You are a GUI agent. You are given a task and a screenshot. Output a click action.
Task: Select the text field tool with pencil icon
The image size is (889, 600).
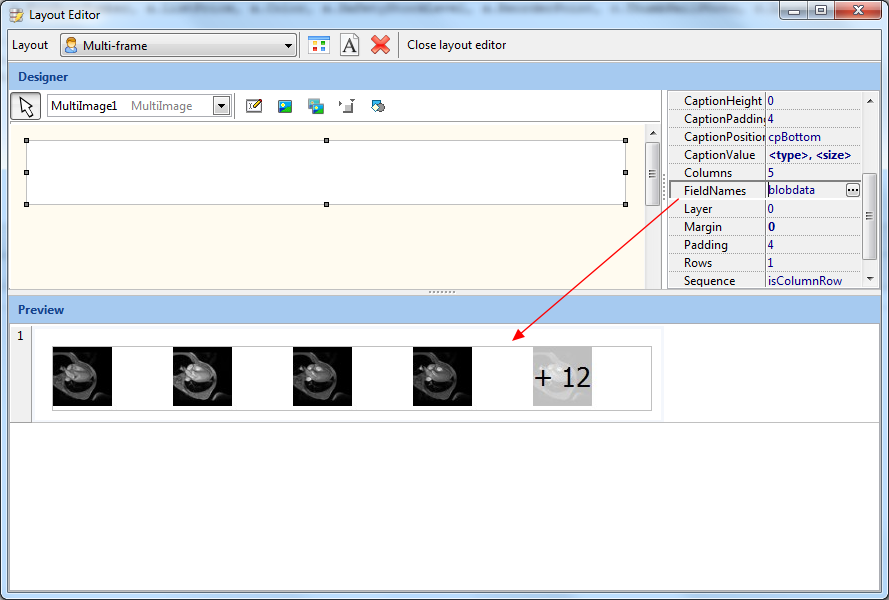(x=254, y=106)
